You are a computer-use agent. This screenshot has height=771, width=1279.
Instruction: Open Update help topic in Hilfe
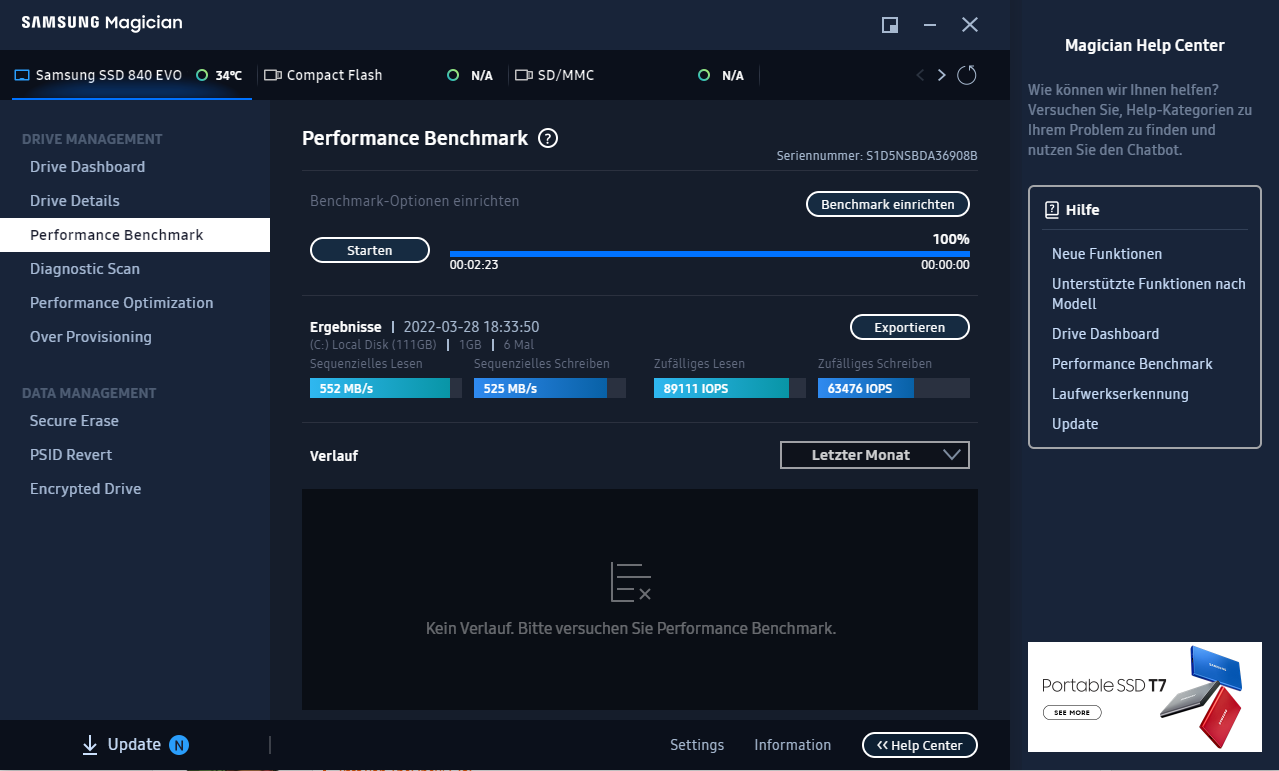pyautogui.click(x=1075, y=424)
